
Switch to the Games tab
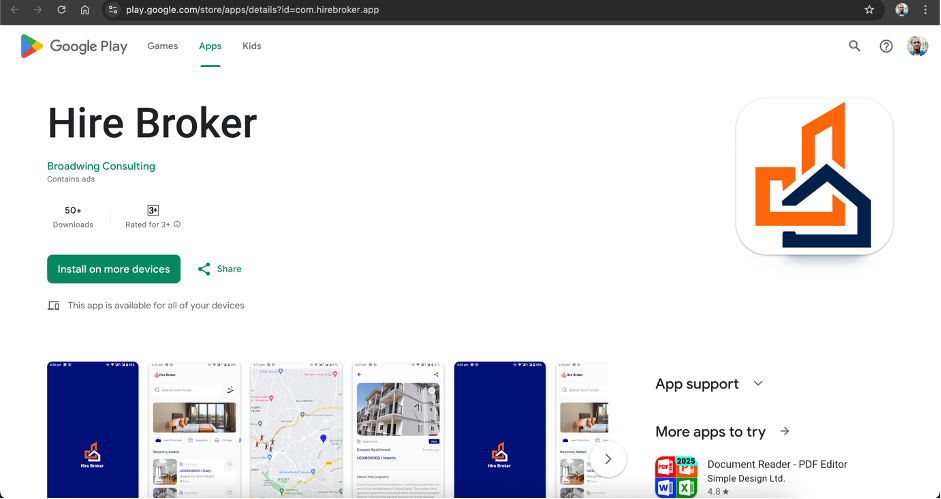tap(163, 46)
